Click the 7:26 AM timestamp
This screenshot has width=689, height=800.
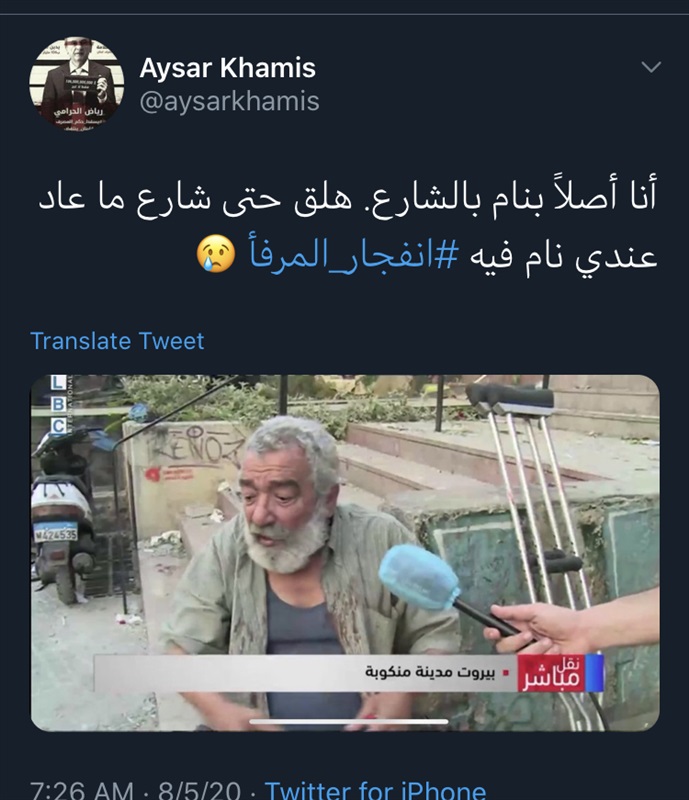pos(82,790)
